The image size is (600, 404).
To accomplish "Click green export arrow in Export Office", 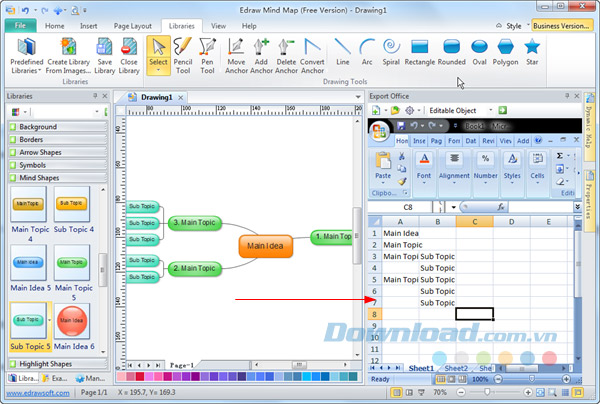I will 502,111.
